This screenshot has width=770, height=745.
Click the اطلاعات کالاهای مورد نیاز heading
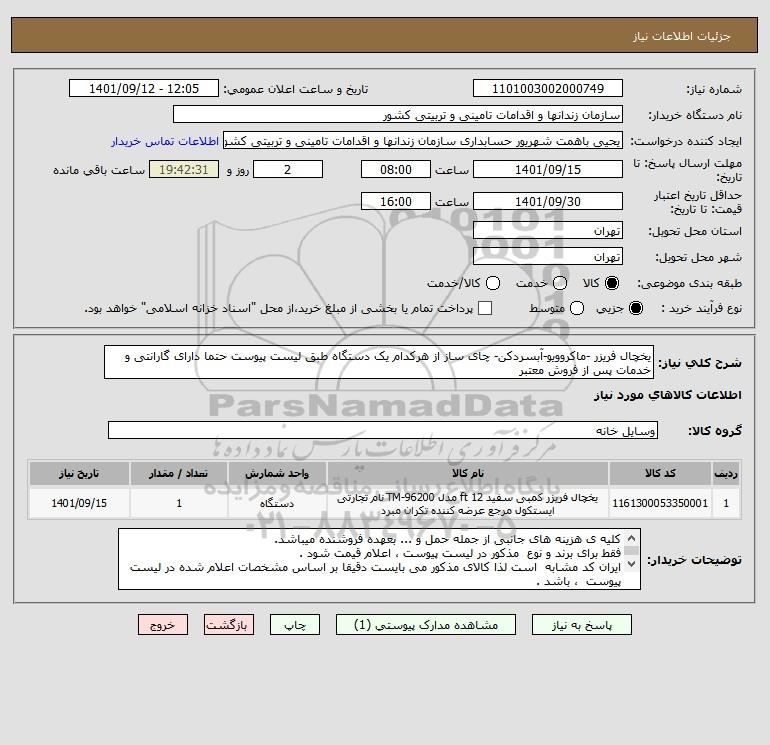pos(668,395)
